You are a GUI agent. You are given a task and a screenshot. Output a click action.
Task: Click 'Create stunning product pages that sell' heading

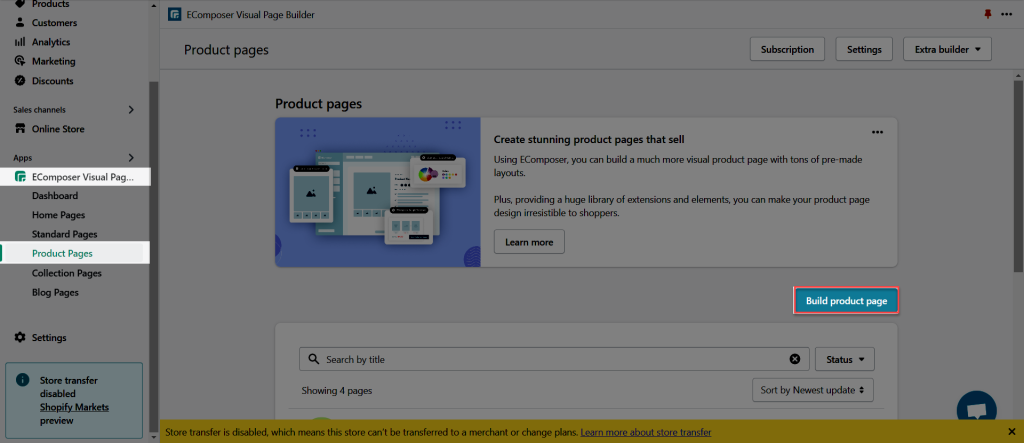pos(588,139)
